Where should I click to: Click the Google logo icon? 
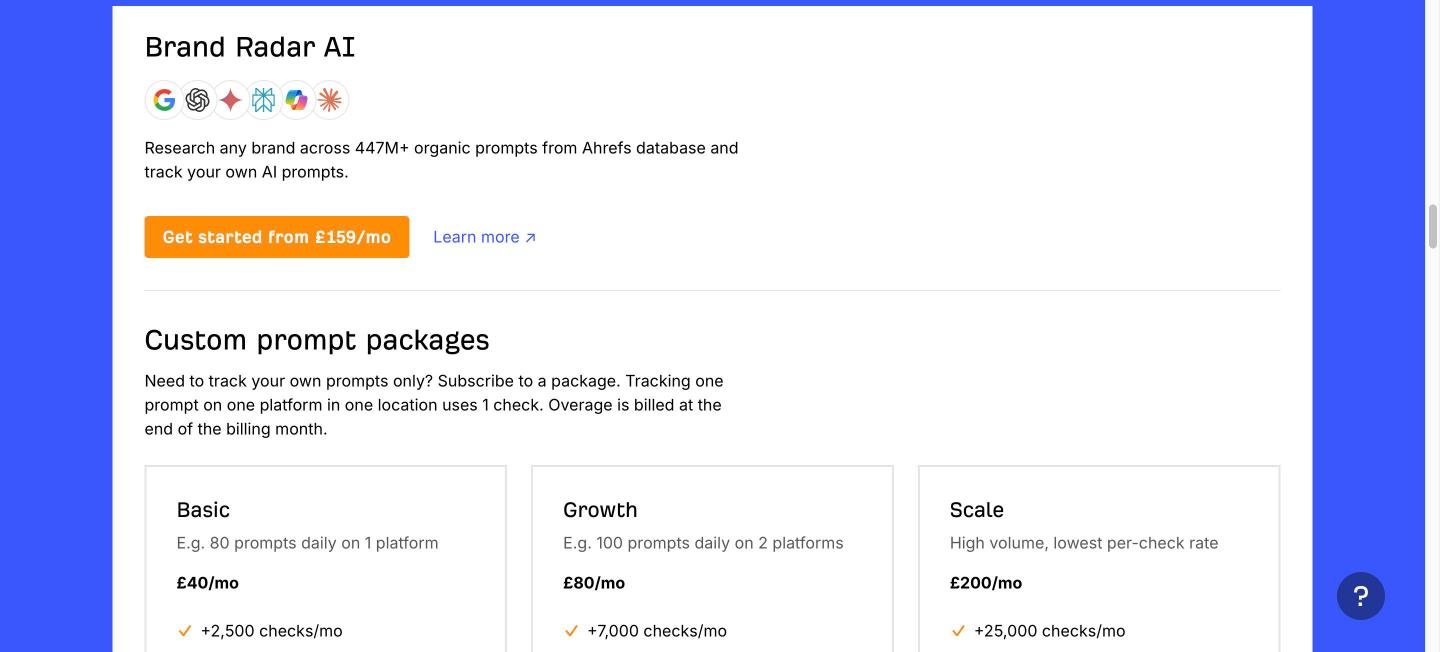tap(164, 100)
